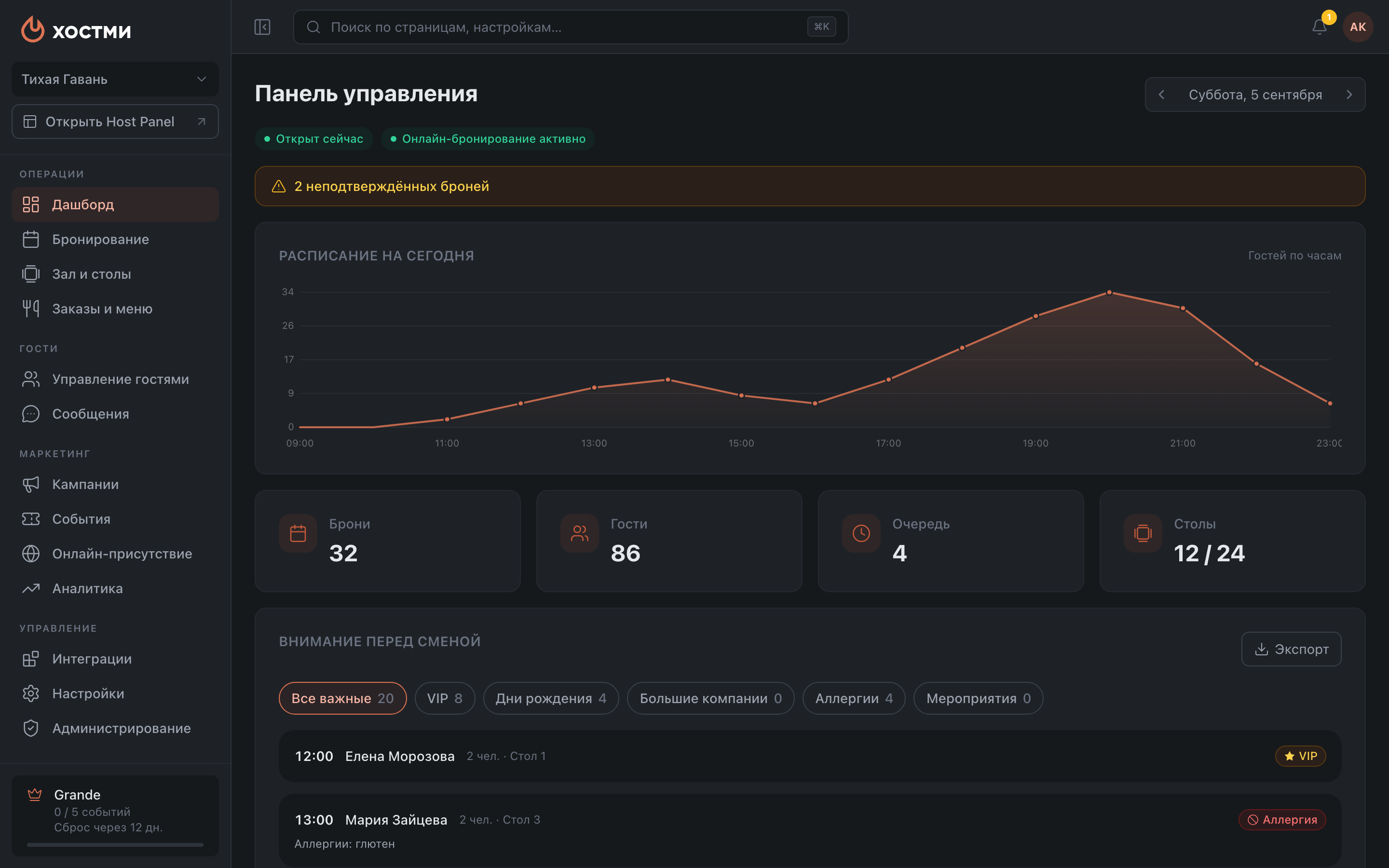Screen dimensions: 1389x868
Task: Filter by the Дни рождения chip
Action: click(551, 698)
